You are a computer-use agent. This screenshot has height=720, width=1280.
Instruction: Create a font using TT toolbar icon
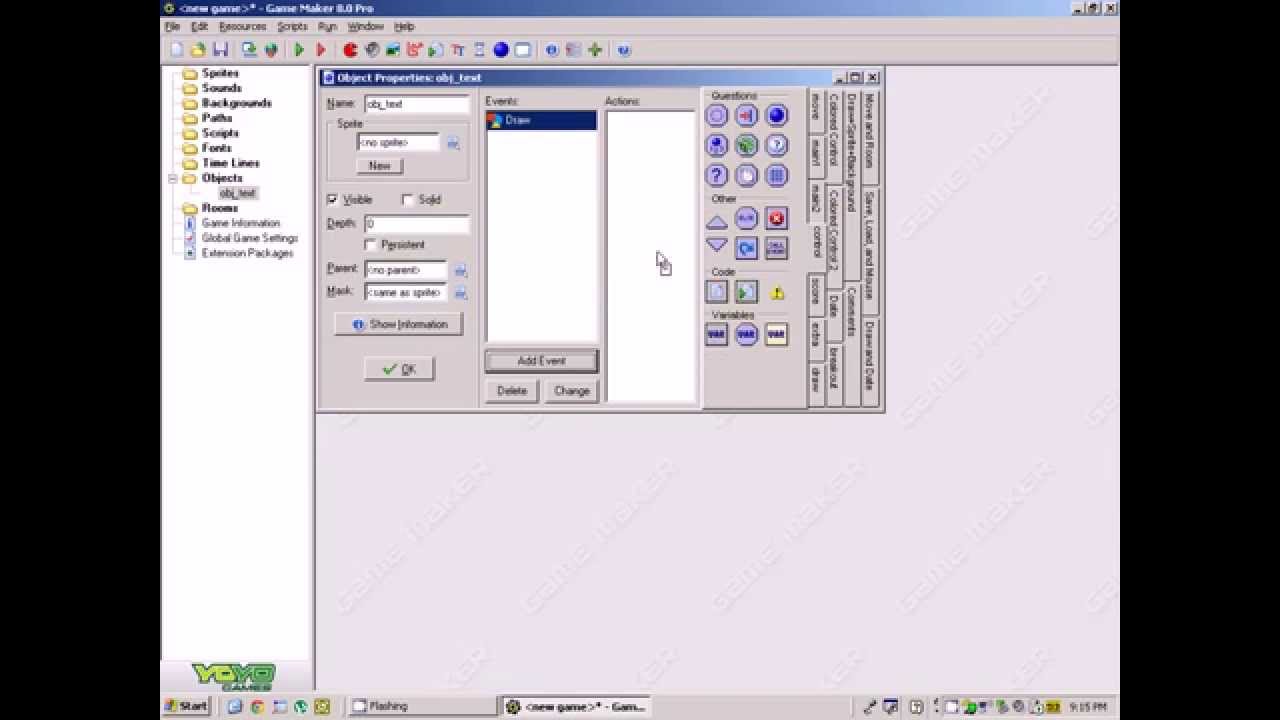(x=458, y=50)
